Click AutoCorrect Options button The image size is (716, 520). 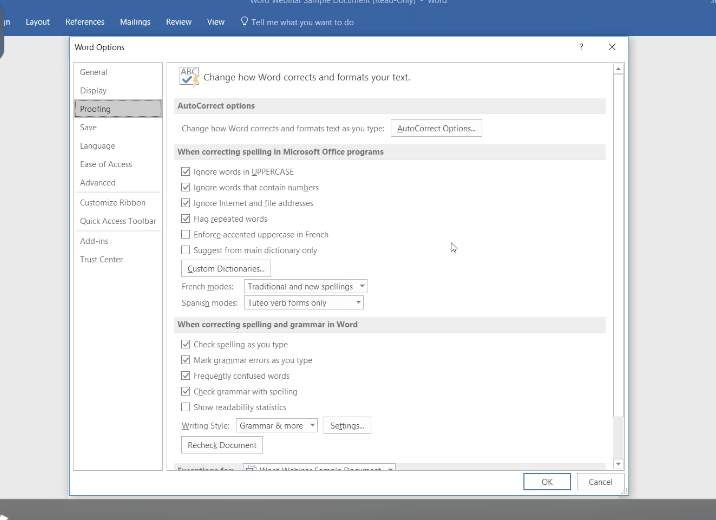coord(436,128)
